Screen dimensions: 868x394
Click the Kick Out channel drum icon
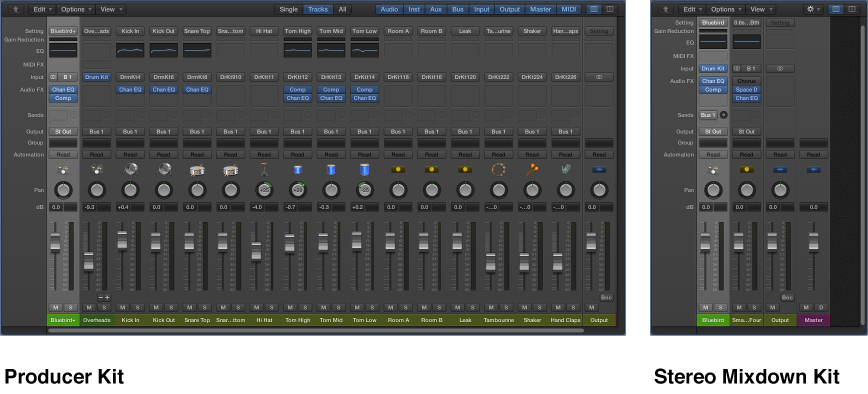coord(163,170)
